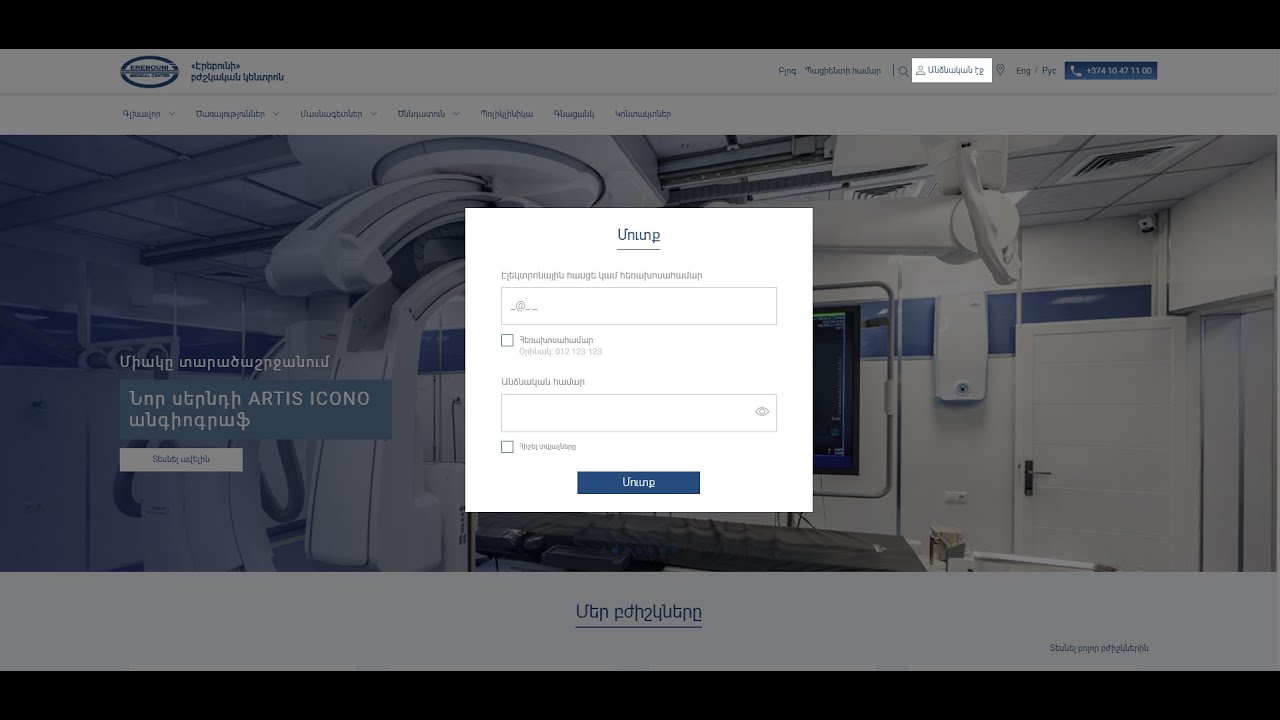Screen dimensions: 1280x720
Task: Toggle password visibility eye icon
Action: click(x=762, y=411)
